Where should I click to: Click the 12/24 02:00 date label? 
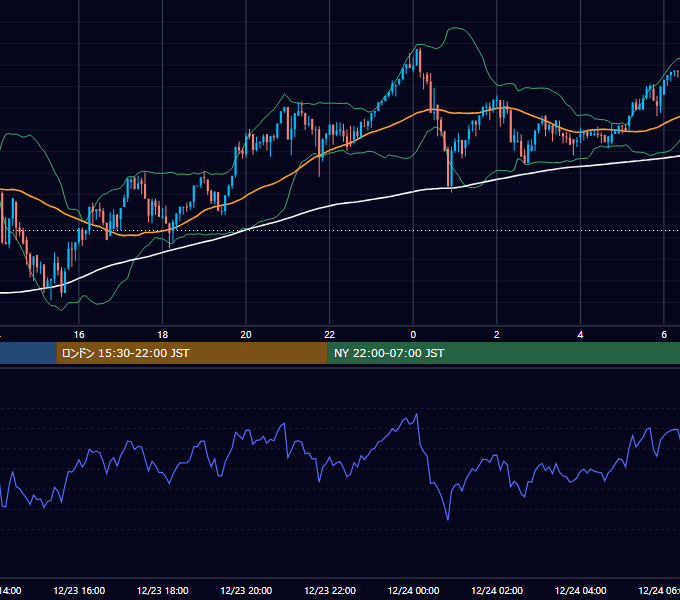[497, 590]
